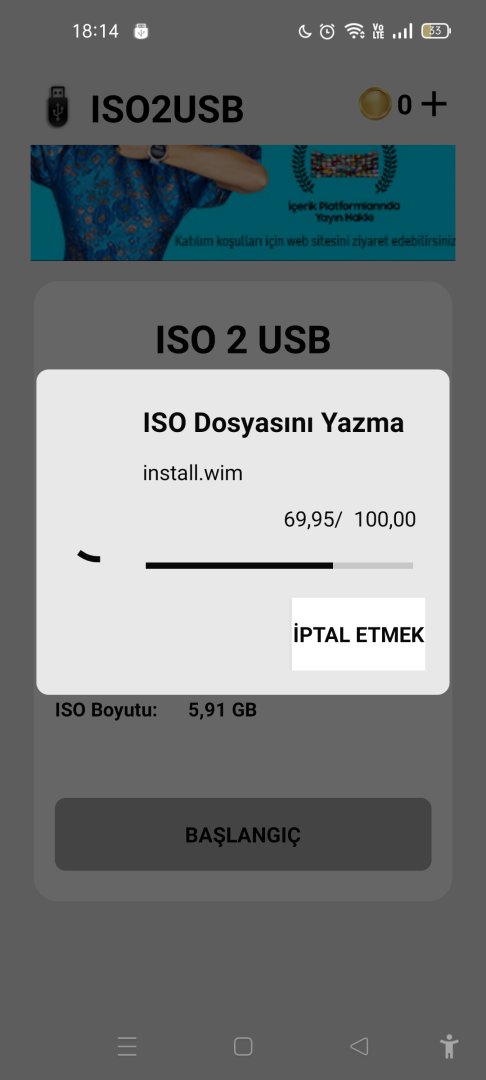This screenshot has height=1080, width=486.
Task: Tap the ISO2USB app title
Action: point(167,110)
